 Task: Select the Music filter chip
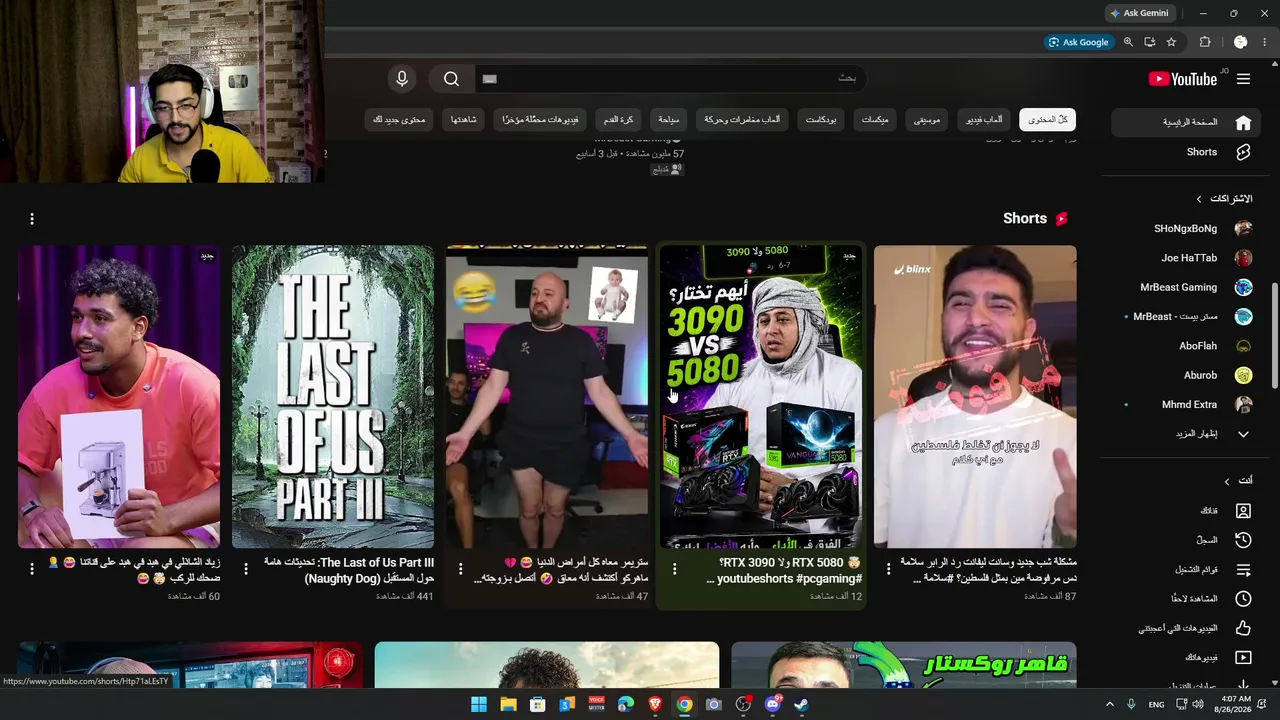927,120
